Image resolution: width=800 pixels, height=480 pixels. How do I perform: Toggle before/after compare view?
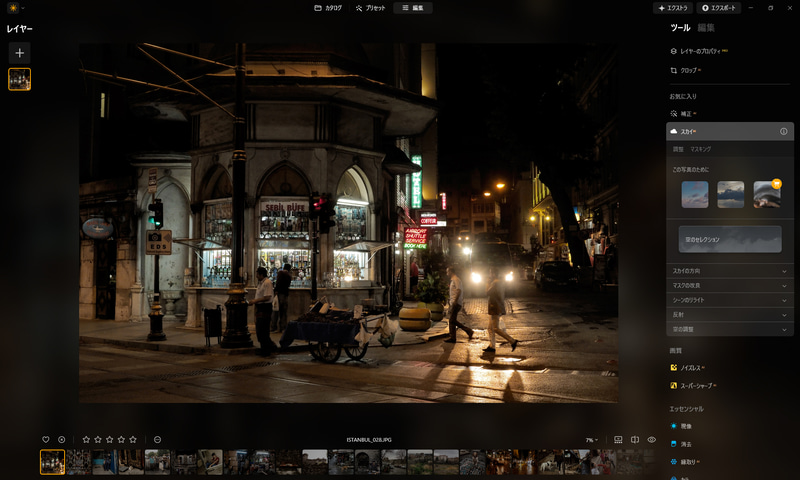coord(634,439)
